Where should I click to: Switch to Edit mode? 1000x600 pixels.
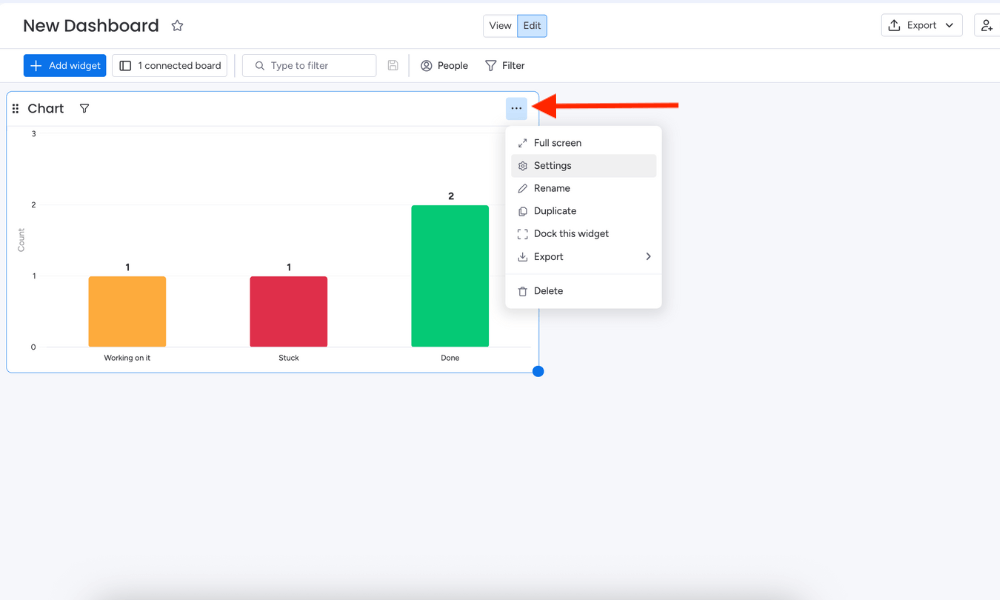(x=532, y=26)
